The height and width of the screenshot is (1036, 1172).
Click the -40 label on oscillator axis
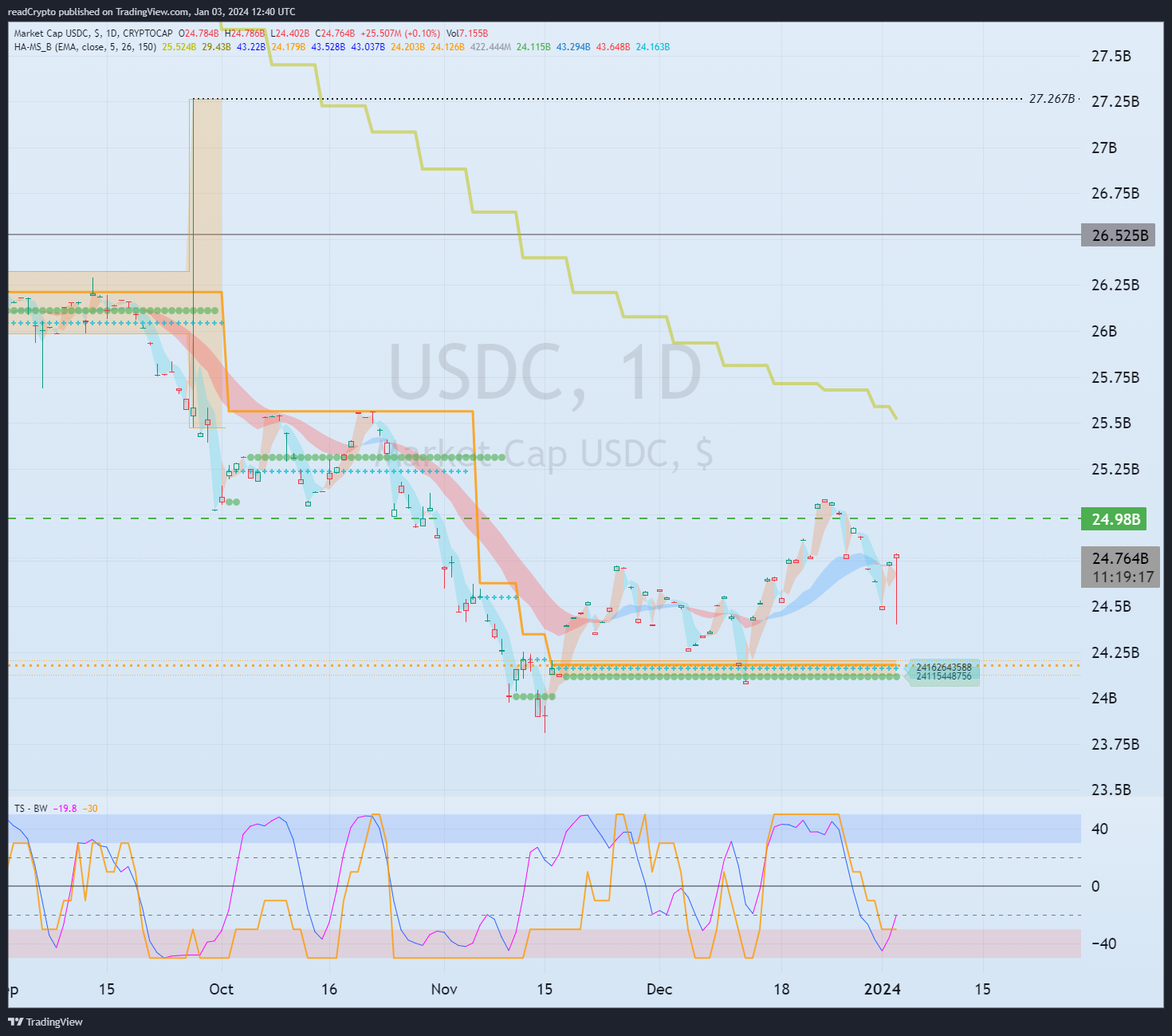tap(1103, 943)
